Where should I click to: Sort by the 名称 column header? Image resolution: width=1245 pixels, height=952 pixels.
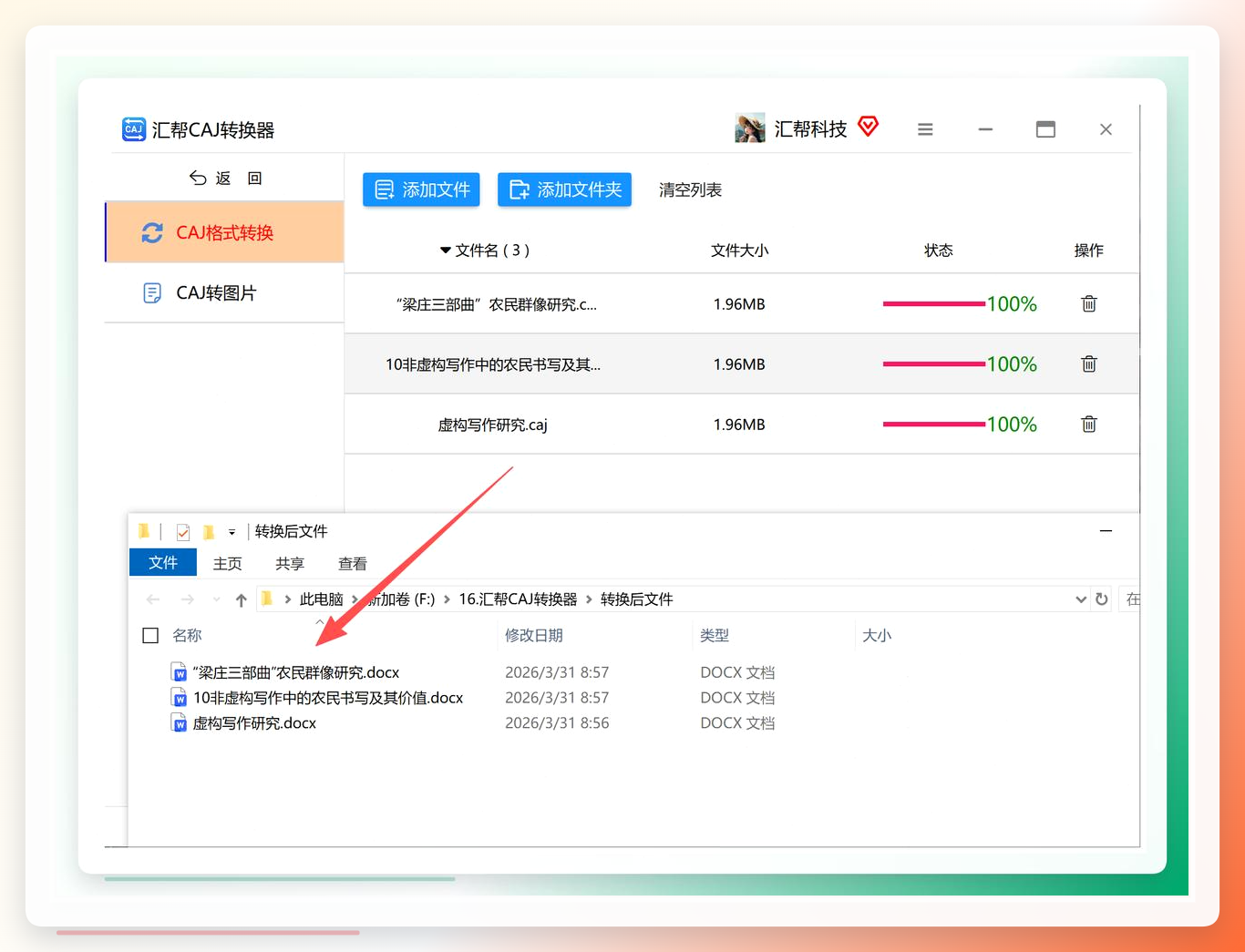[187, 635]
